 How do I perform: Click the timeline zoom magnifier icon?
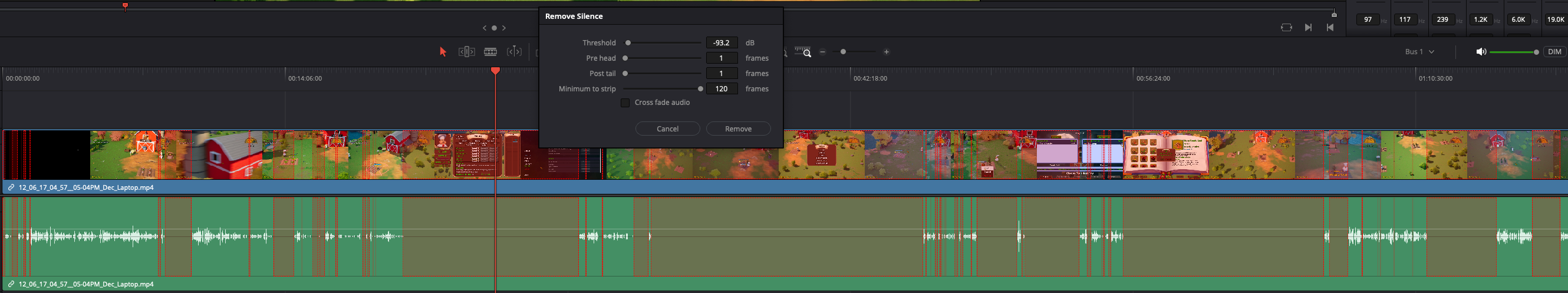[x=803, y=52]
